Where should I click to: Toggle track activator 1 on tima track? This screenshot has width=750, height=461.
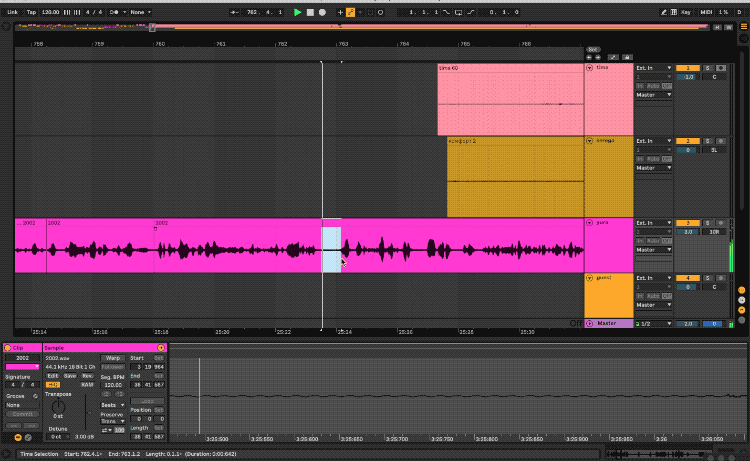click(688, 68)
